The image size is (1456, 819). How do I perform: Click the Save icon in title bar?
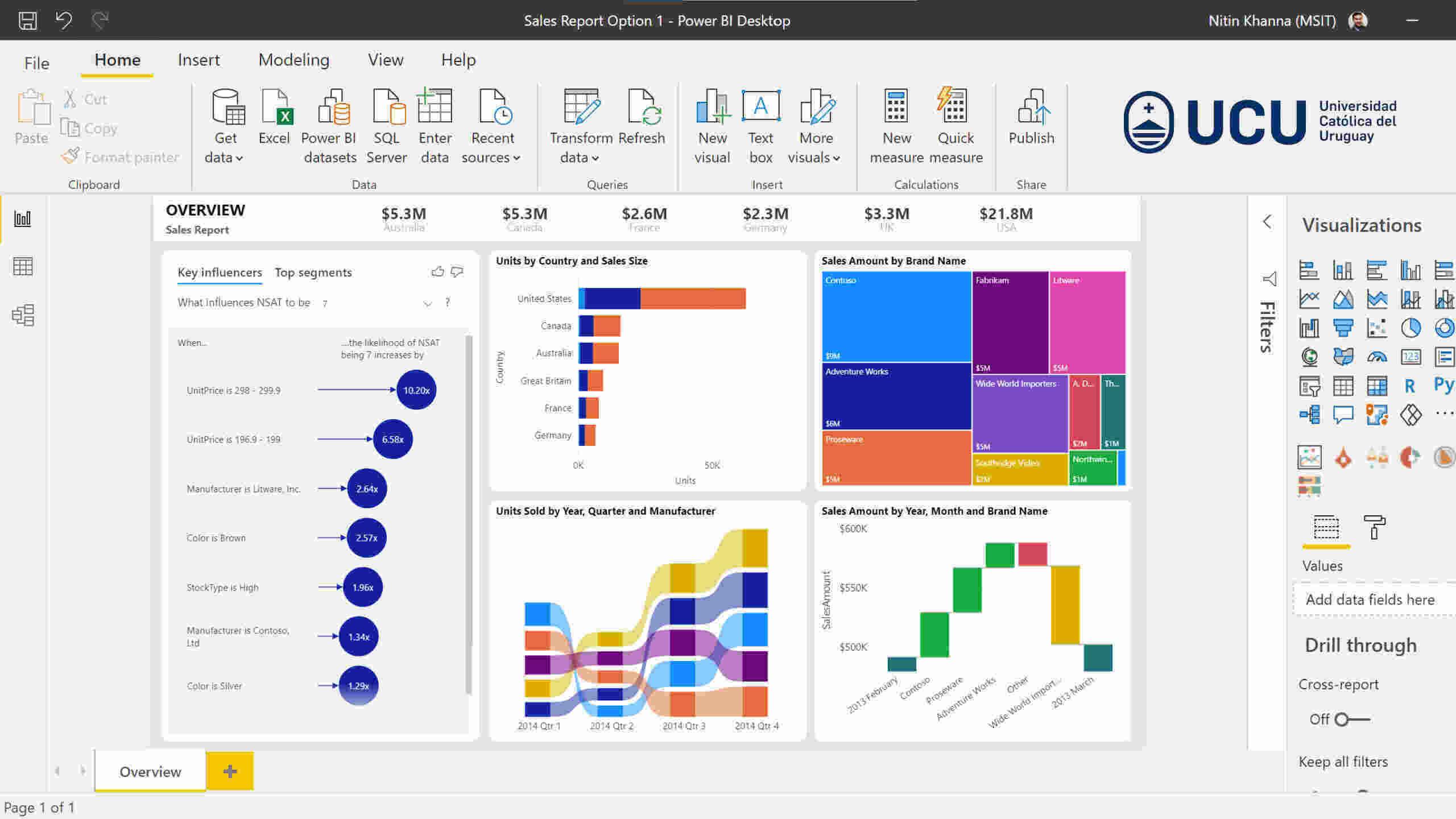[27, 20]
